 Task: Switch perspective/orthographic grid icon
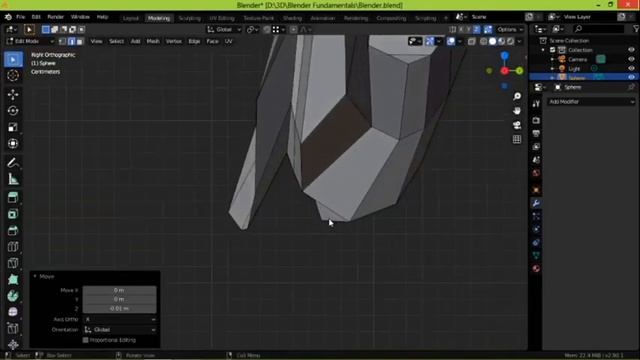click(x=517, y=139)
